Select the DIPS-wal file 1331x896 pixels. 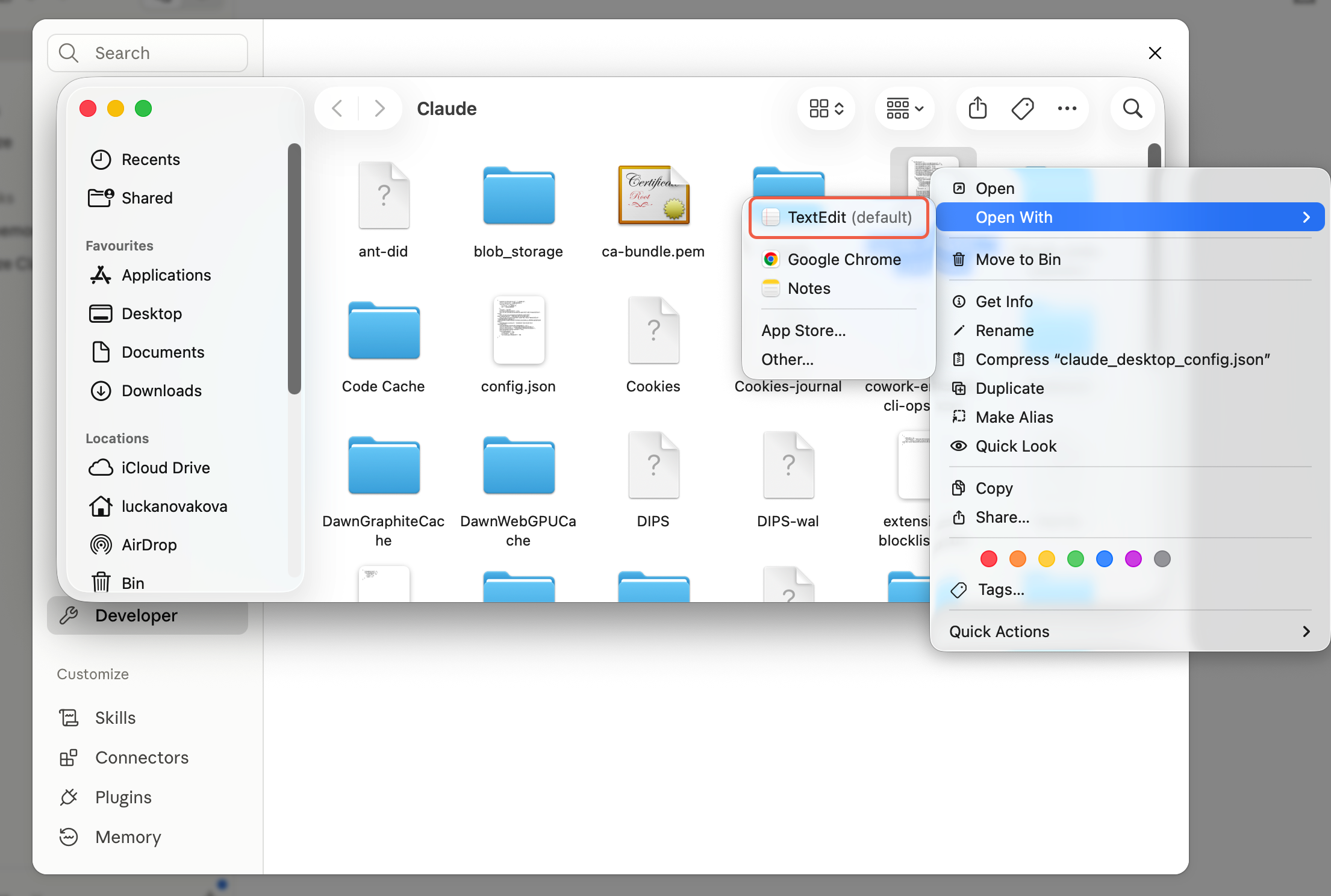tap(788, 465)
